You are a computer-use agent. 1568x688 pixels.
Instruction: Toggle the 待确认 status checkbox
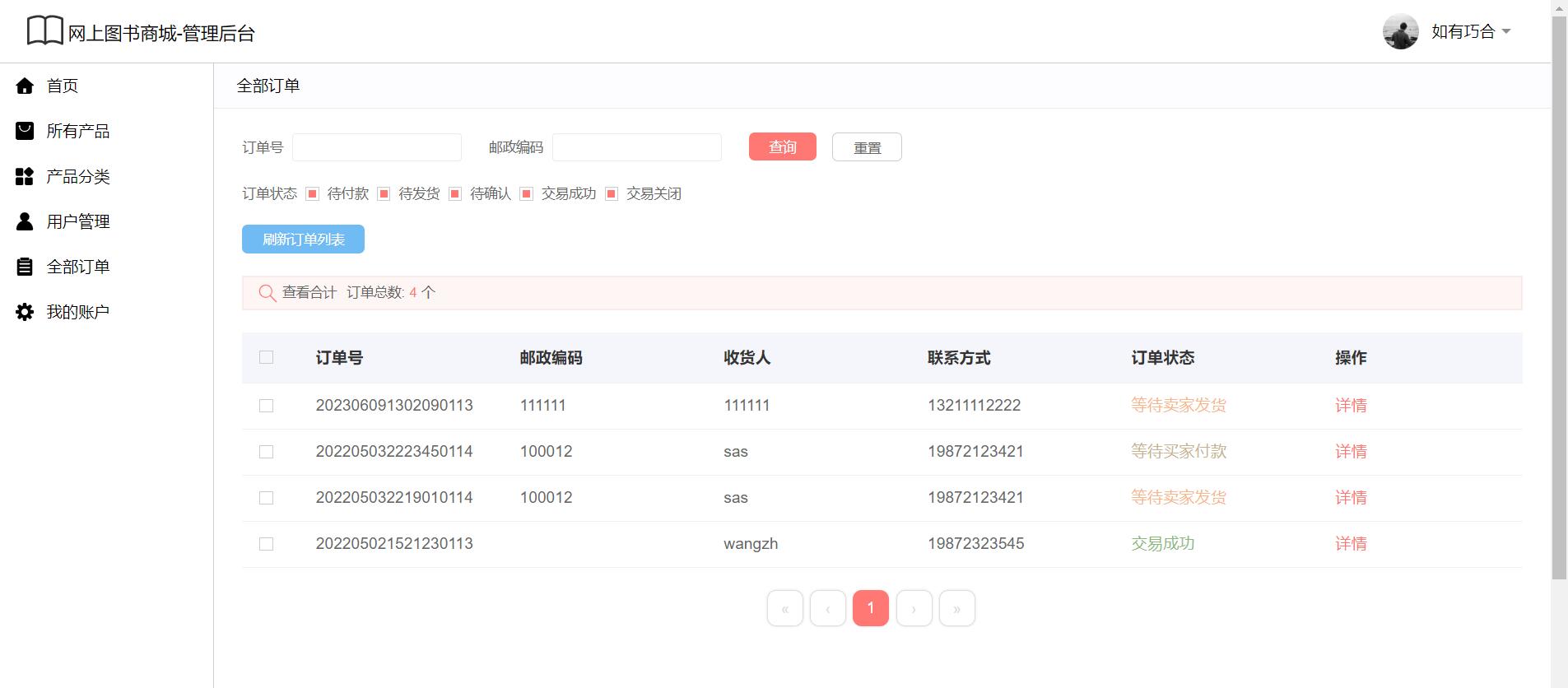455,193
